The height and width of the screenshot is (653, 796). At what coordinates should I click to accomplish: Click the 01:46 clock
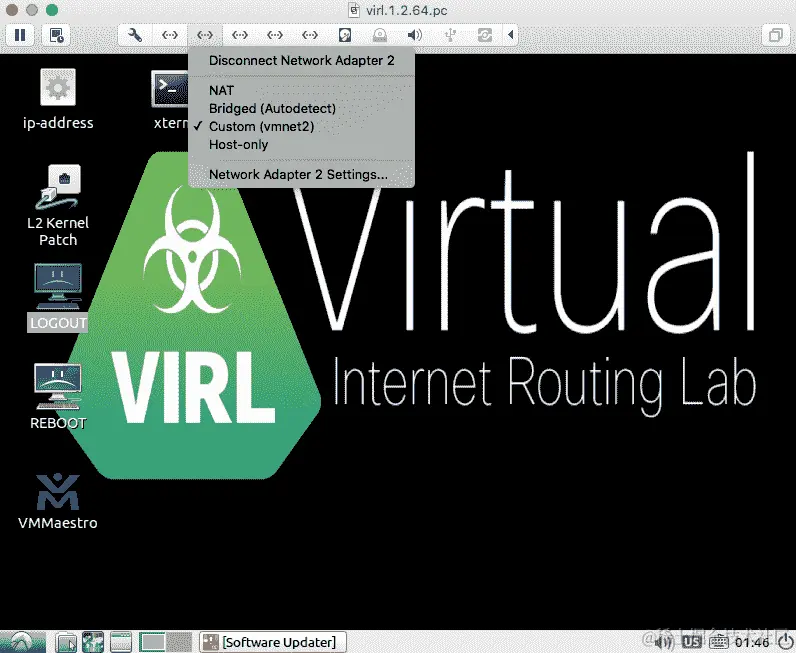(x=752, y=643)
